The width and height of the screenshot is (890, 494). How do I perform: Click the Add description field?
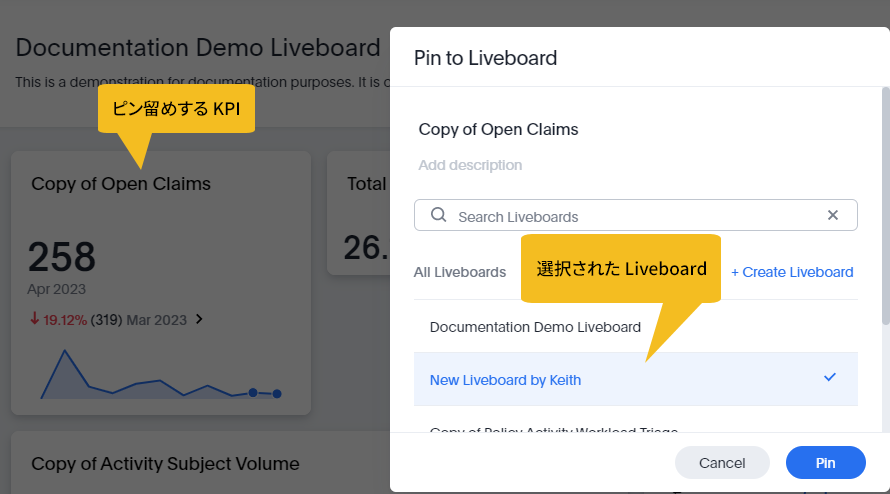(470, 165)
